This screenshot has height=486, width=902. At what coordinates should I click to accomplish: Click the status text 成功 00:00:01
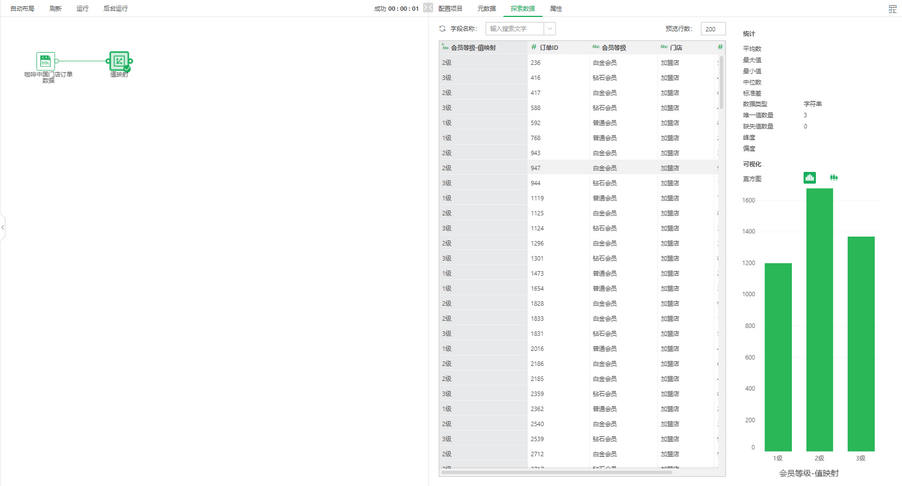(396, 9)
